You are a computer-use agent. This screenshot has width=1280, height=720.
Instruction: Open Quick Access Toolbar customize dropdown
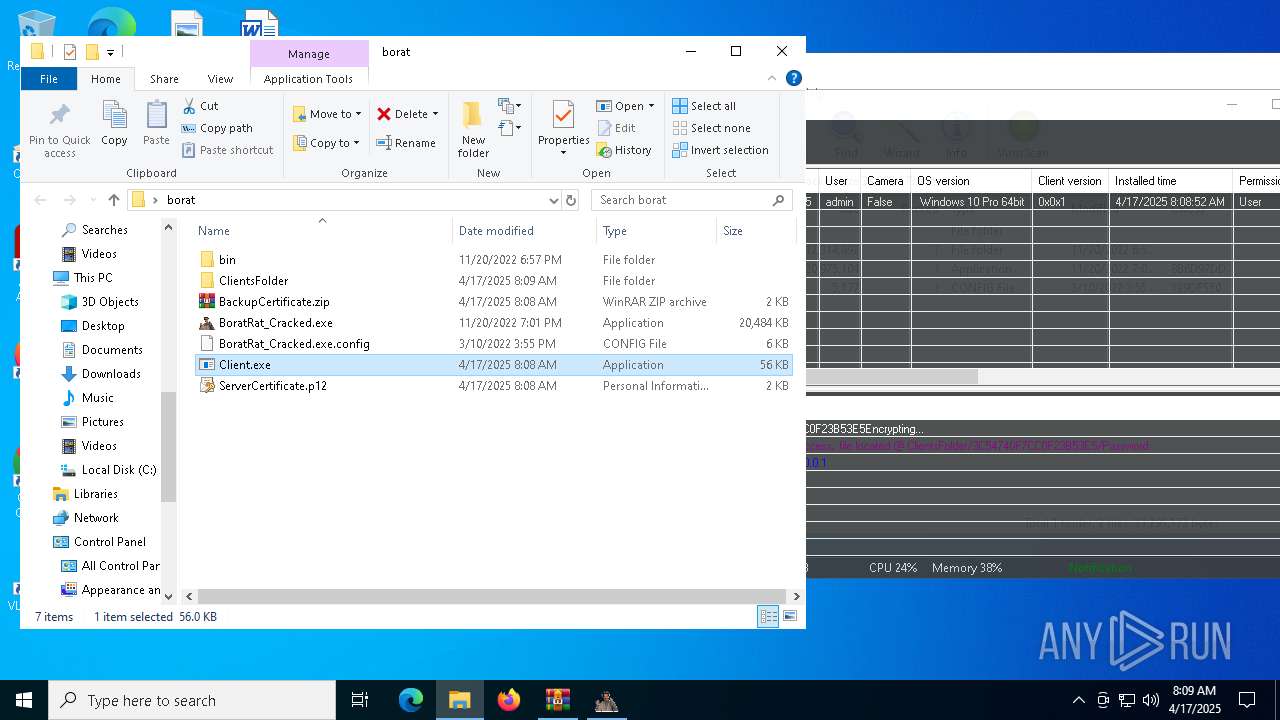(x=110, y=52)
